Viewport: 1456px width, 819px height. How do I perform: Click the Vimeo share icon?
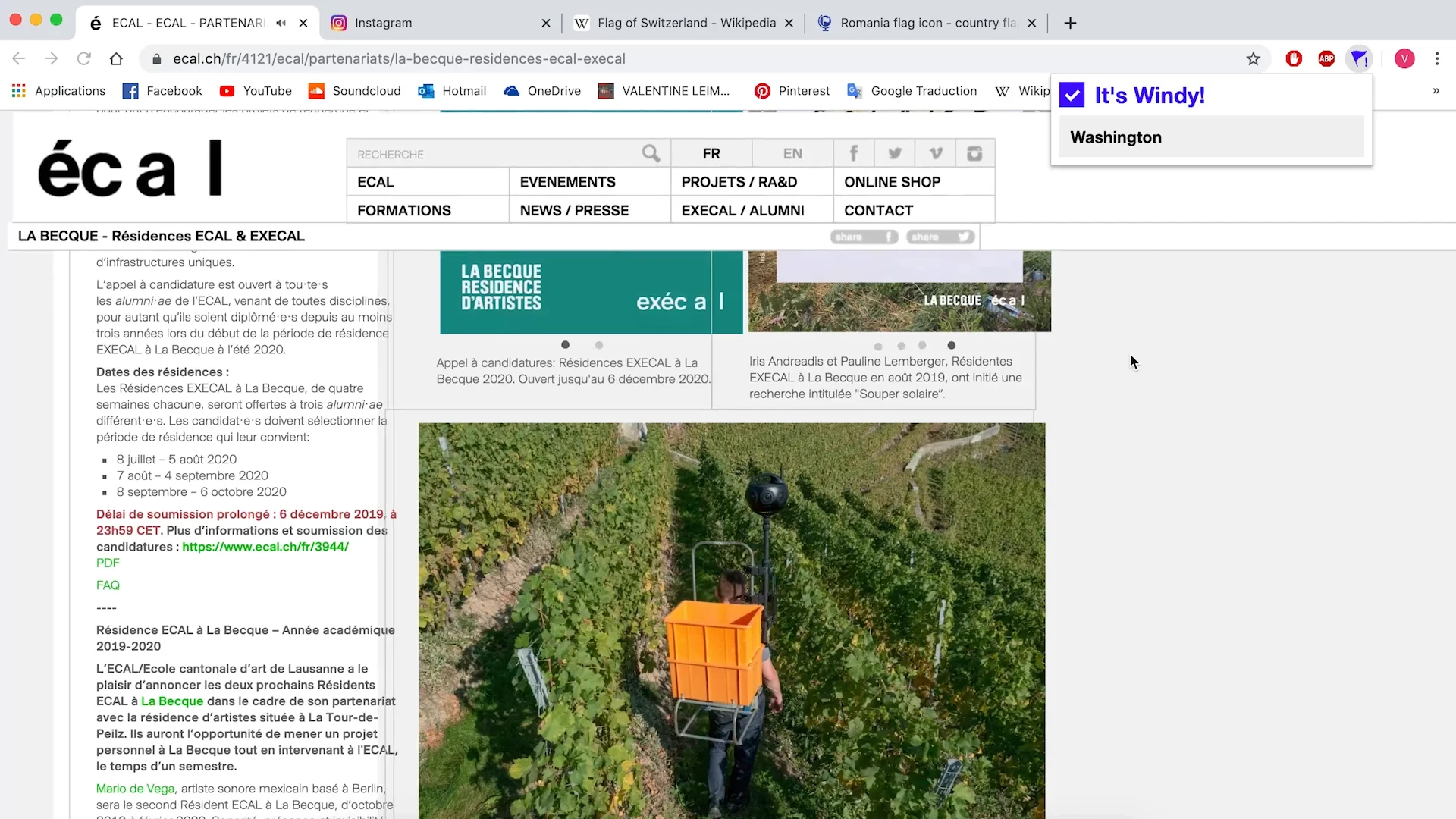(x=936, y=153)
